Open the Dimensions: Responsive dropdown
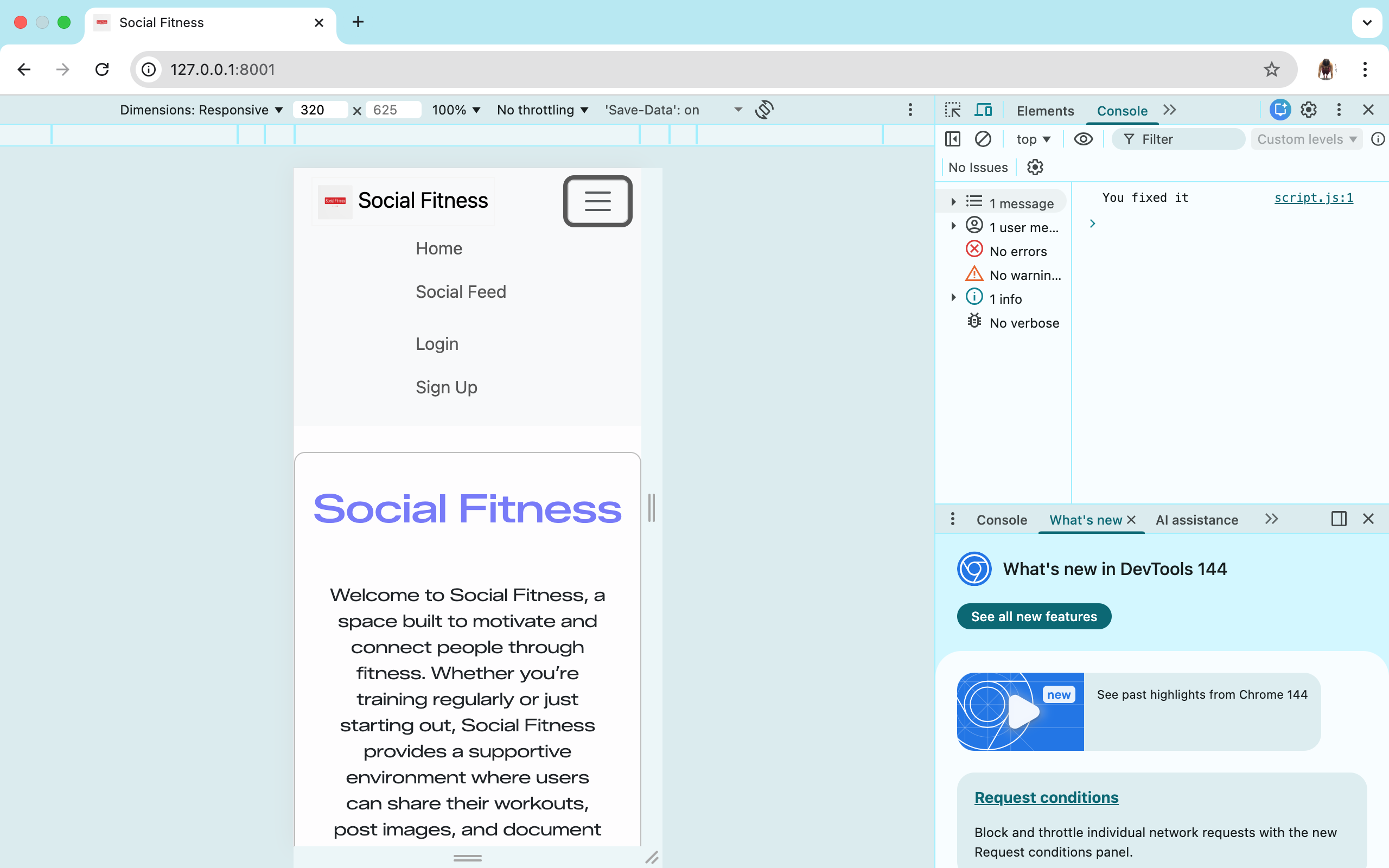Image resolution: width=1389 pixels, height=868 pixels. tap(201, 110)
